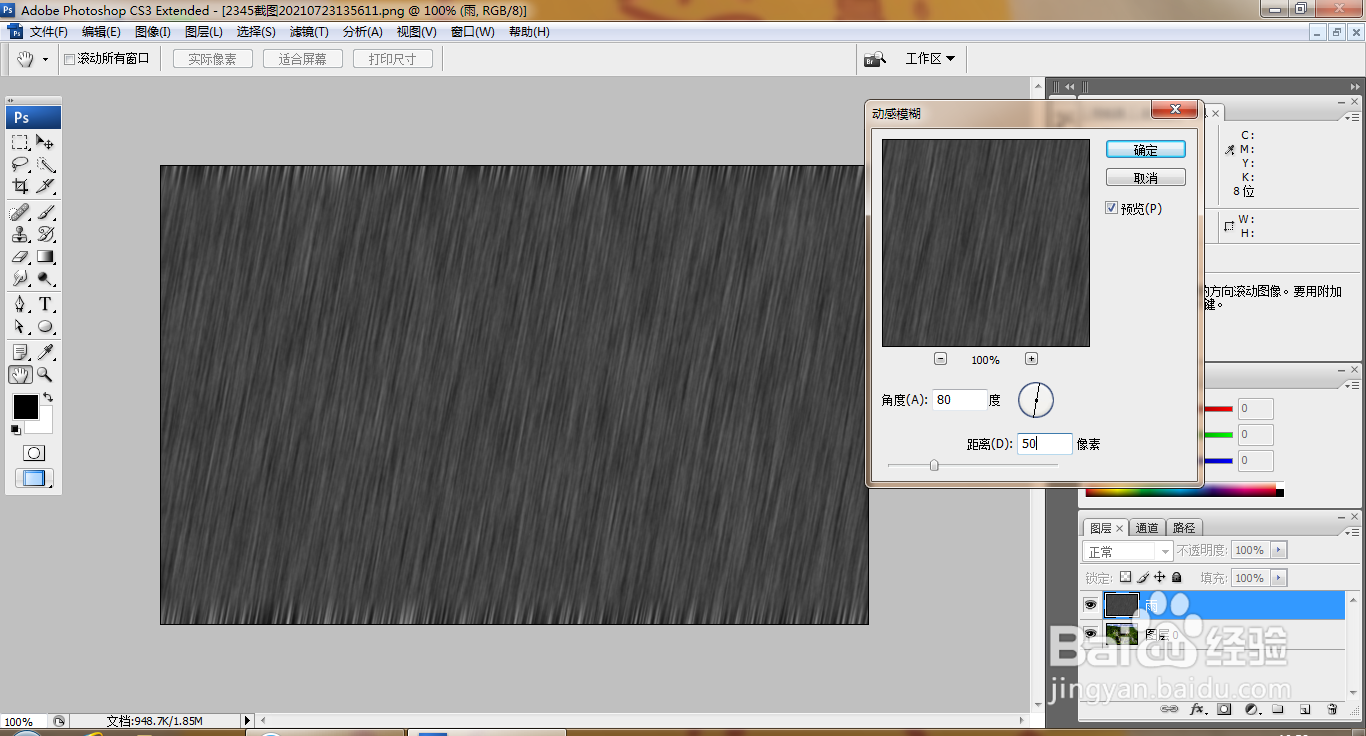1366x736 pixels.
Task: Delete layer with trash icon
Action: tap(1332, 709)
